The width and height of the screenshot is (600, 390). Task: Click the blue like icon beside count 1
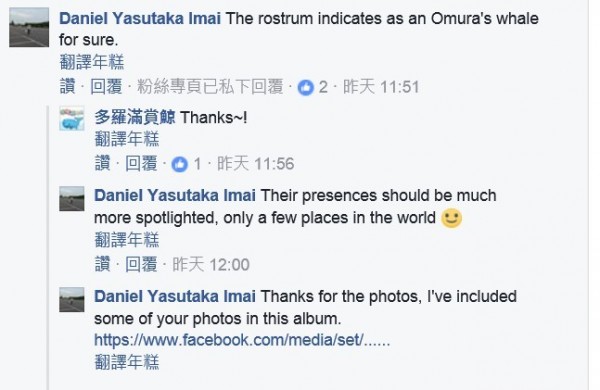coord(179,165)
